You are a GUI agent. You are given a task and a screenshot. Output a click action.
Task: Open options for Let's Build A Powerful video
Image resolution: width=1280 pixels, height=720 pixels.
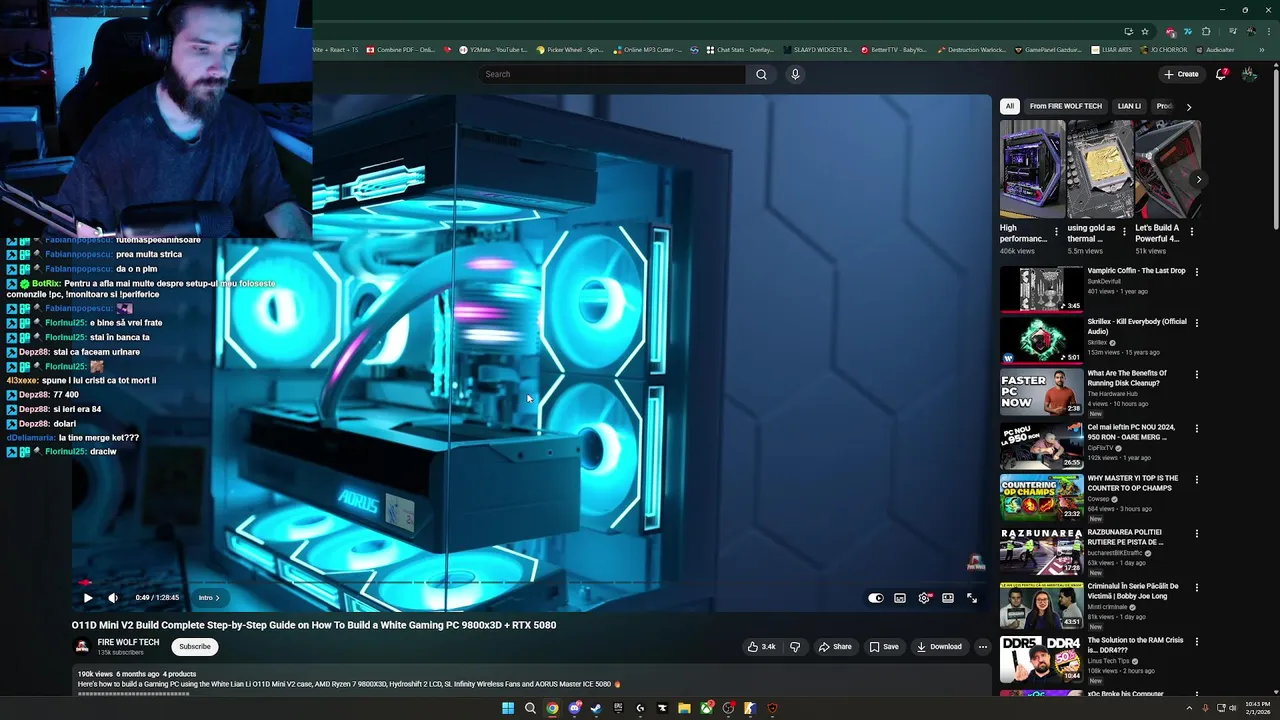coord(1191,231)
